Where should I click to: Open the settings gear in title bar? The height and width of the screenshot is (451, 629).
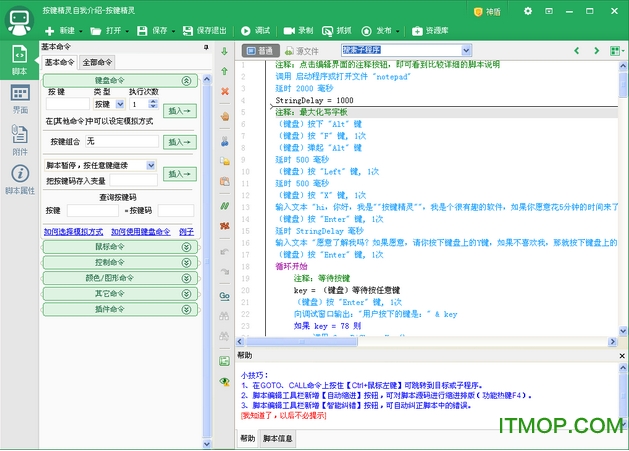tap(528, 11)
